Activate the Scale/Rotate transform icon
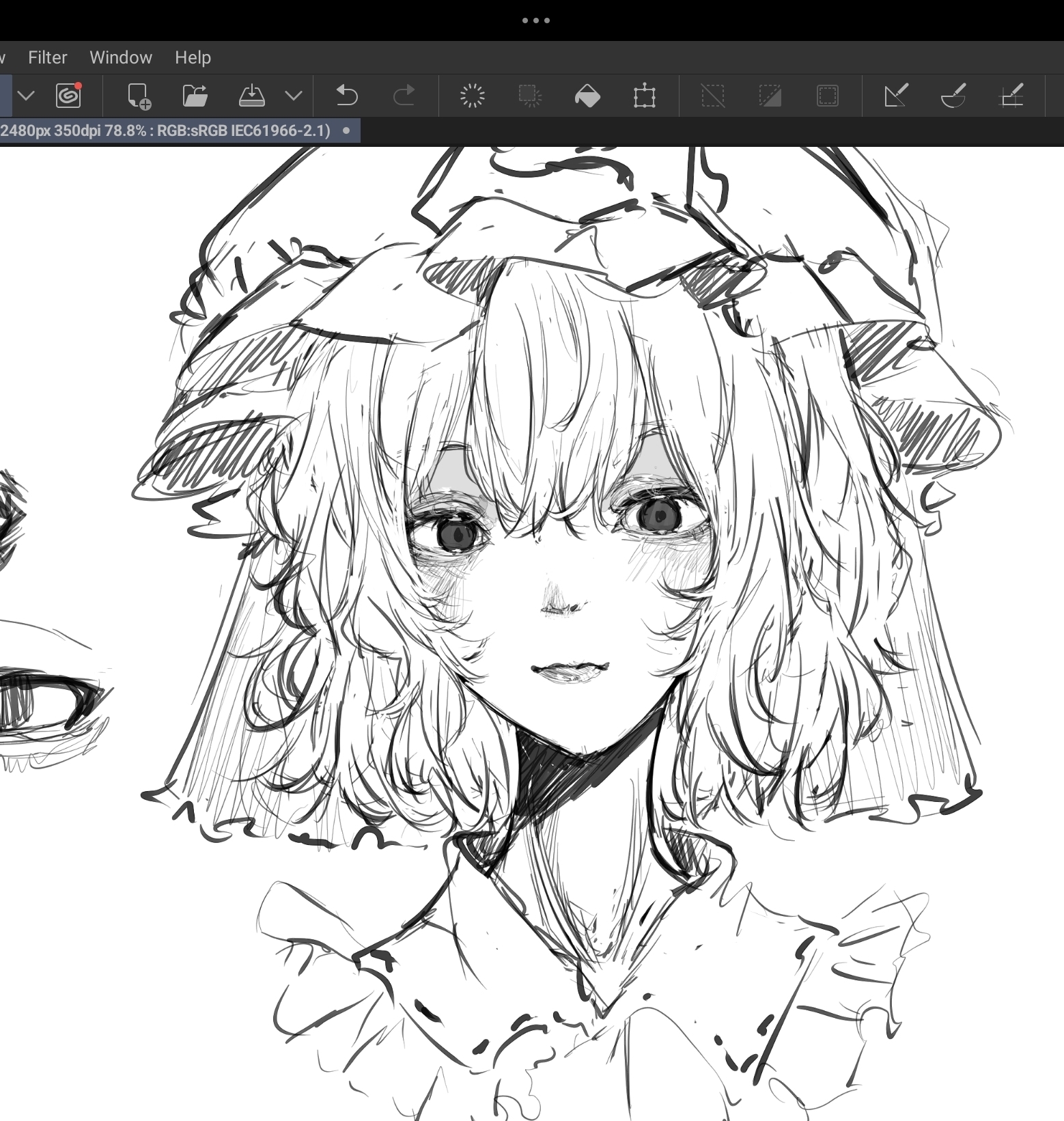 (x=644, y=96)
